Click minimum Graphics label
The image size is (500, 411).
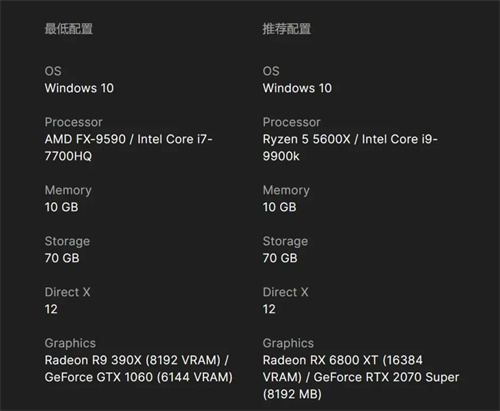click(70, 343)
